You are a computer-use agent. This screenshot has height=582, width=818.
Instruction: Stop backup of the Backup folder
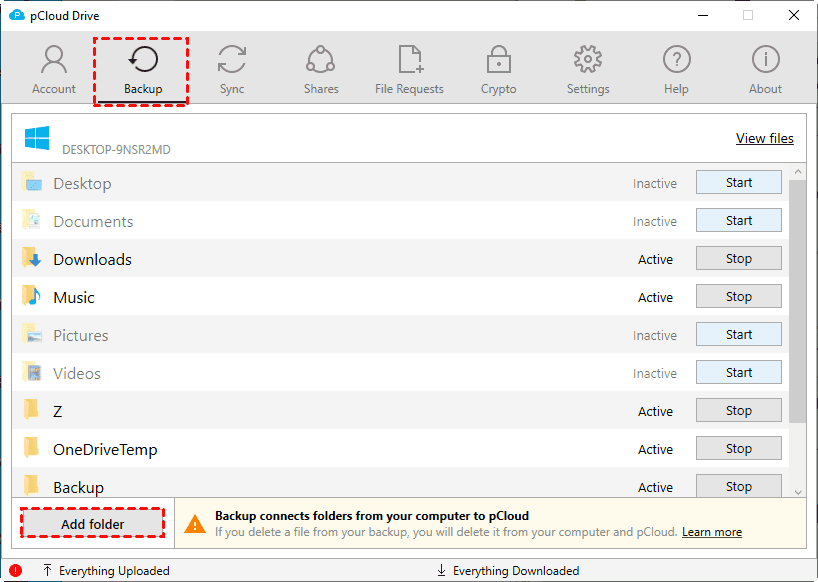coord(739,486)
